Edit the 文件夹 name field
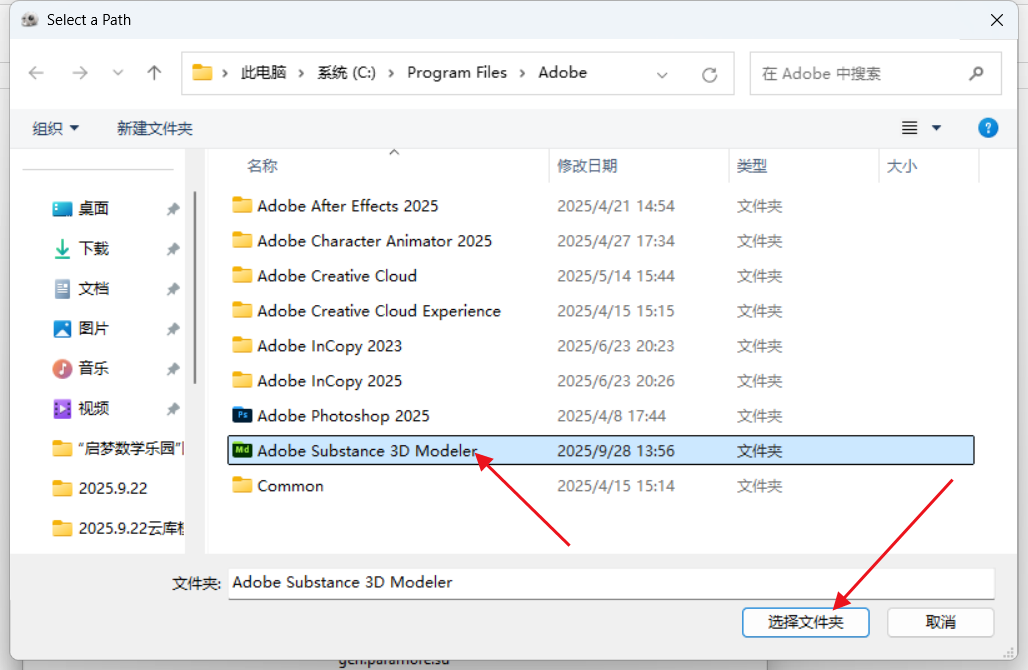Image resolution: width=1028 pixels, height=670 pixels. pos(611,583)
